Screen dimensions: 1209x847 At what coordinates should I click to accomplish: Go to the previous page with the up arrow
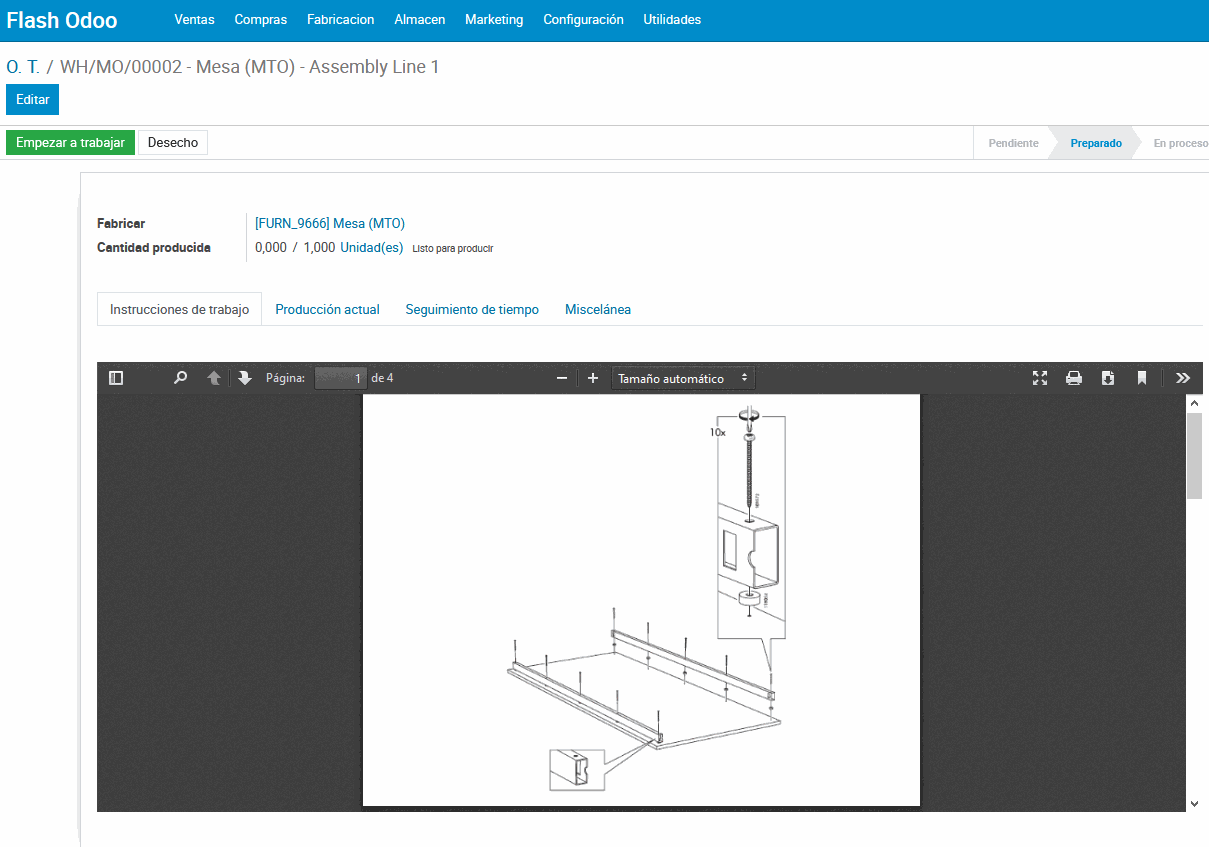(214, 378)
